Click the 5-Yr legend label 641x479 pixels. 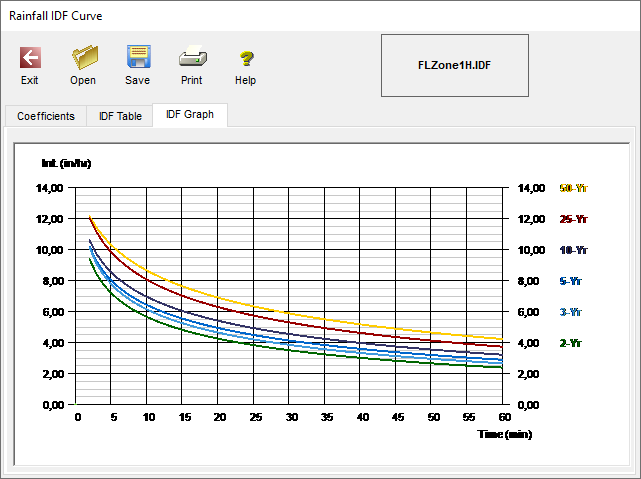[x=570, y=281]
